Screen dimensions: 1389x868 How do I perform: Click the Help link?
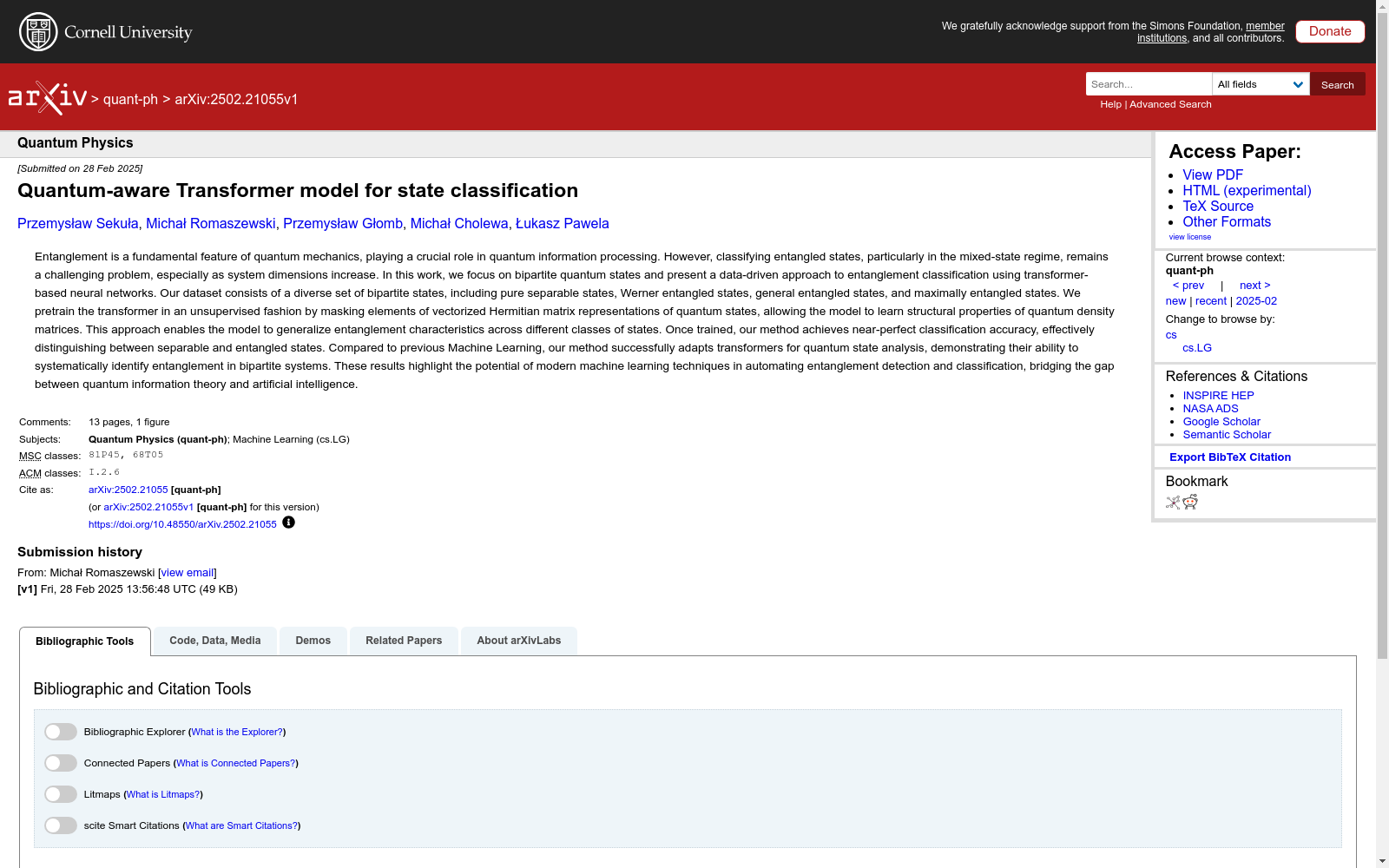(x=1110, y=104)
